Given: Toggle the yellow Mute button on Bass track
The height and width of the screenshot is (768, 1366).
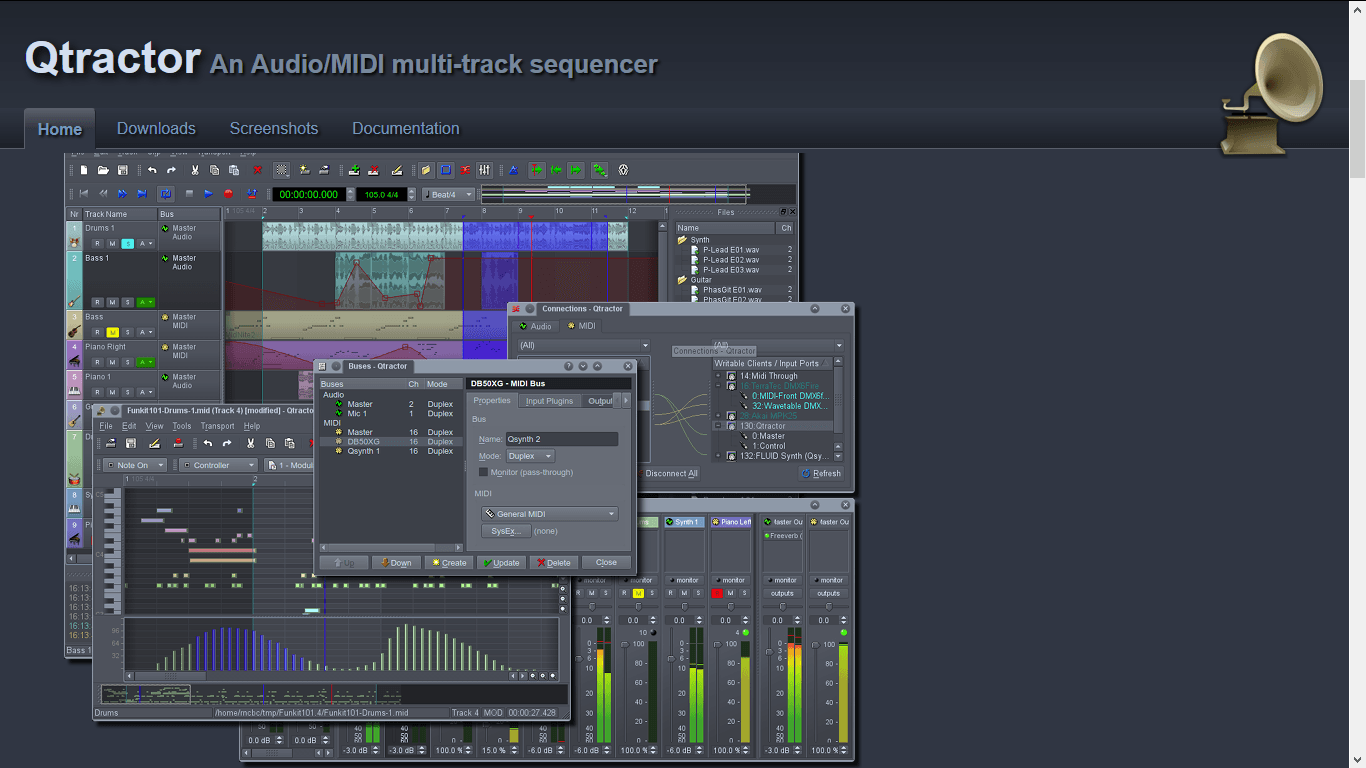Looking at the screenshot, I should (113, 332).
